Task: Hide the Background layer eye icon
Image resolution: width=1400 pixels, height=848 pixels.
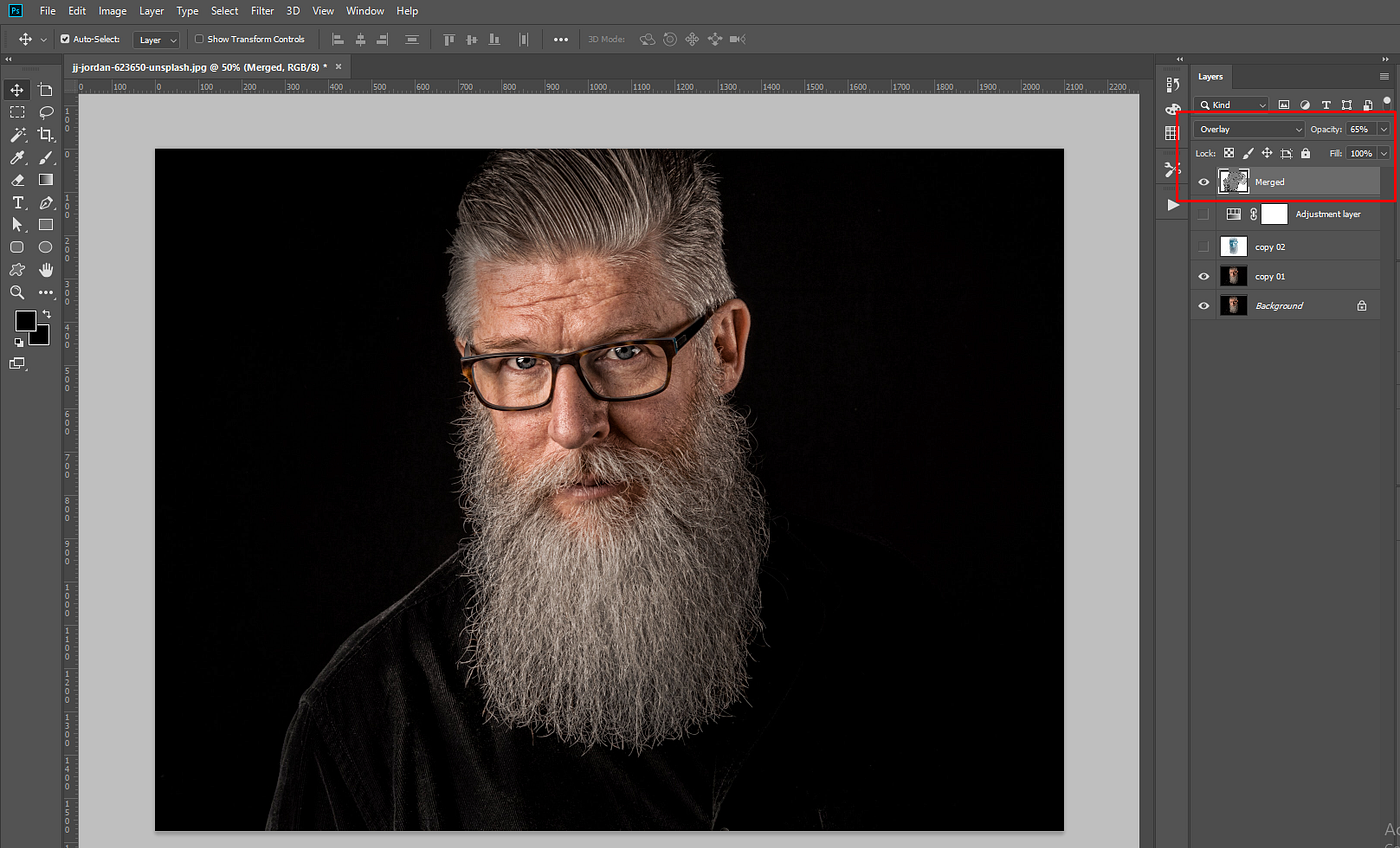Action: (1204, 305)
